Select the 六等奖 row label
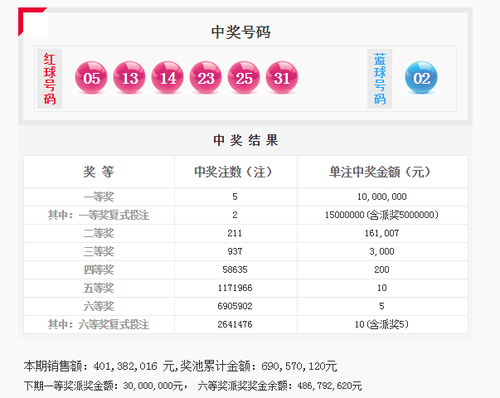Viewport: 500px width, 398px height. [x=99, y=306]
